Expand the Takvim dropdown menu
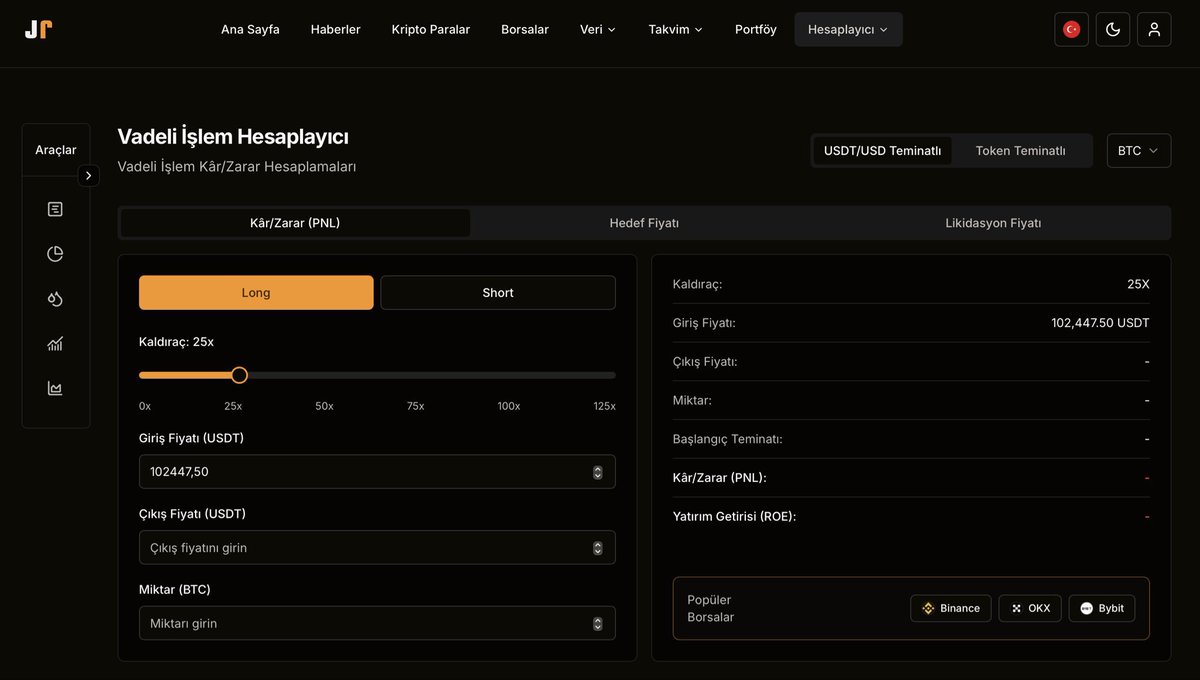 point(675,29)
